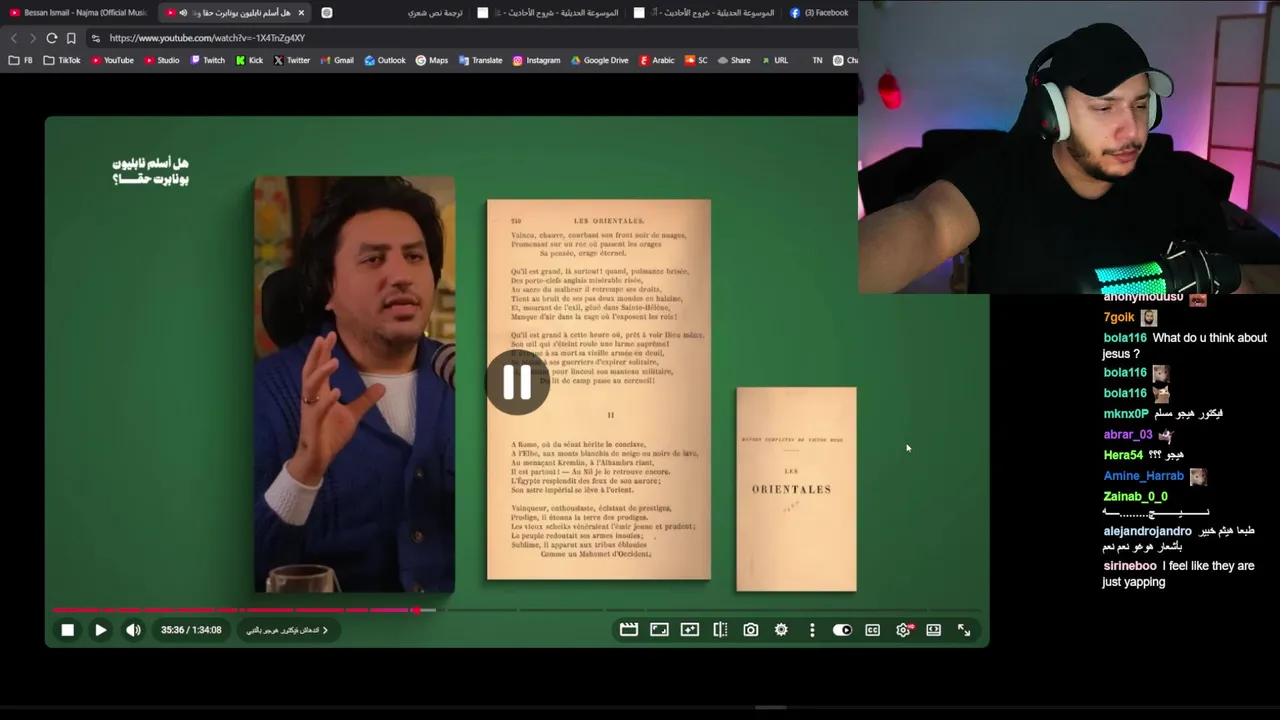Open the SC bookmark
Viewport: 1280px width, 720px height.
coord(696,60)
